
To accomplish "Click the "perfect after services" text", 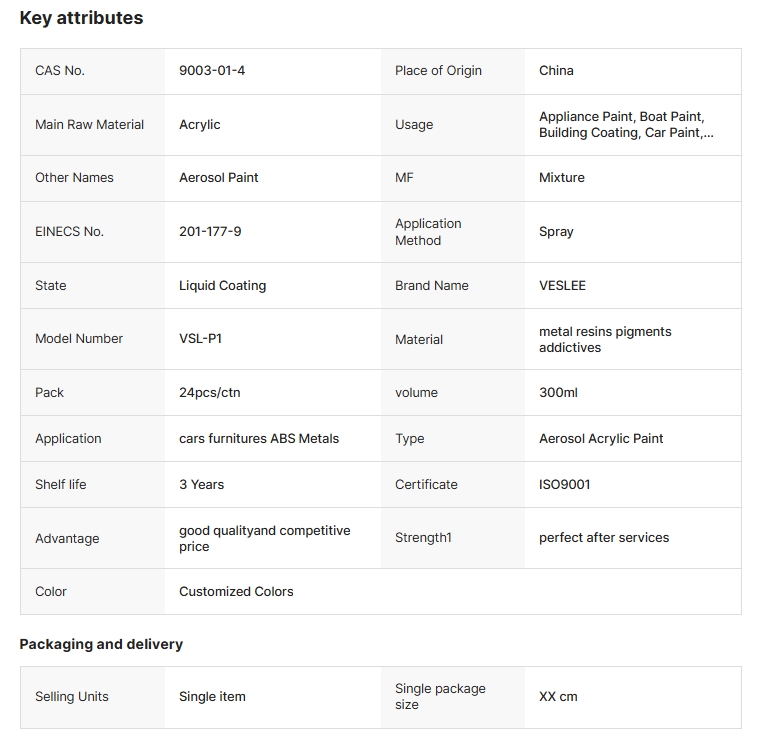I will [604, 538].
